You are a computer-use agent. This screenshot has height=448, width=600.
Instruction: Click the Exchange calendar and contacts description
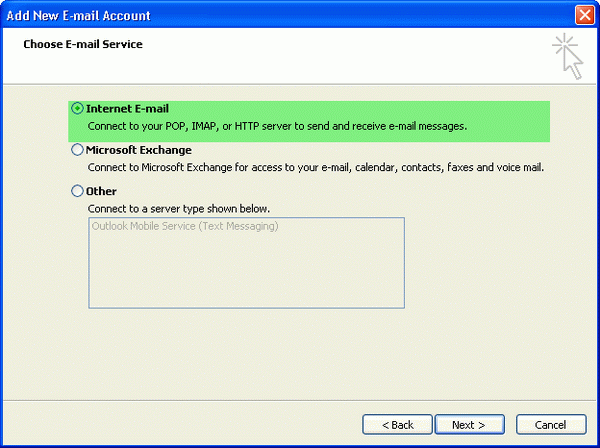(x=314, y=167)
